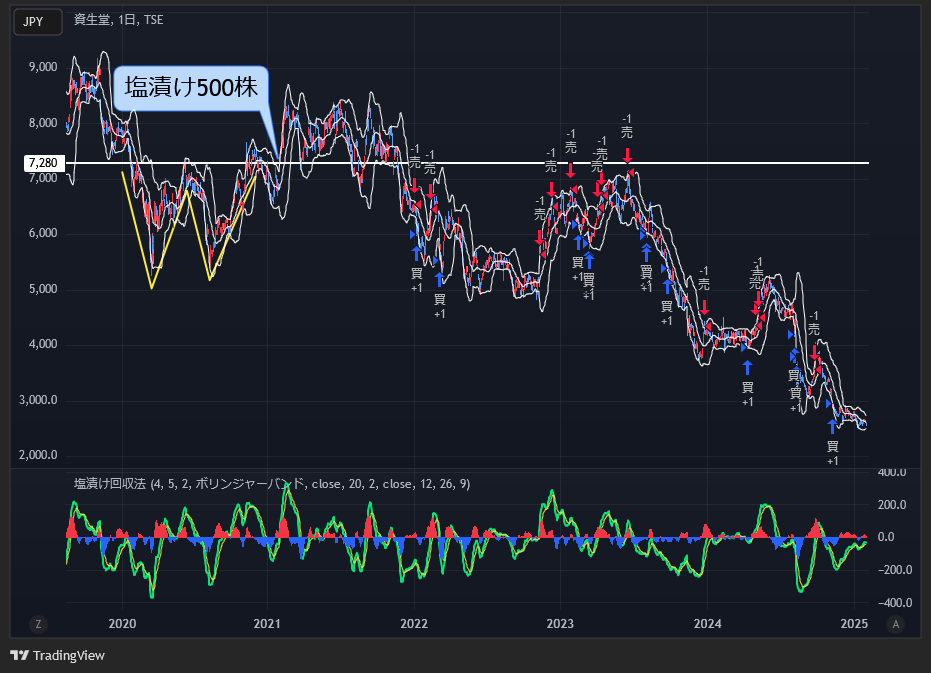Click the 資生堂 symbol title

(x=92, y=20)
